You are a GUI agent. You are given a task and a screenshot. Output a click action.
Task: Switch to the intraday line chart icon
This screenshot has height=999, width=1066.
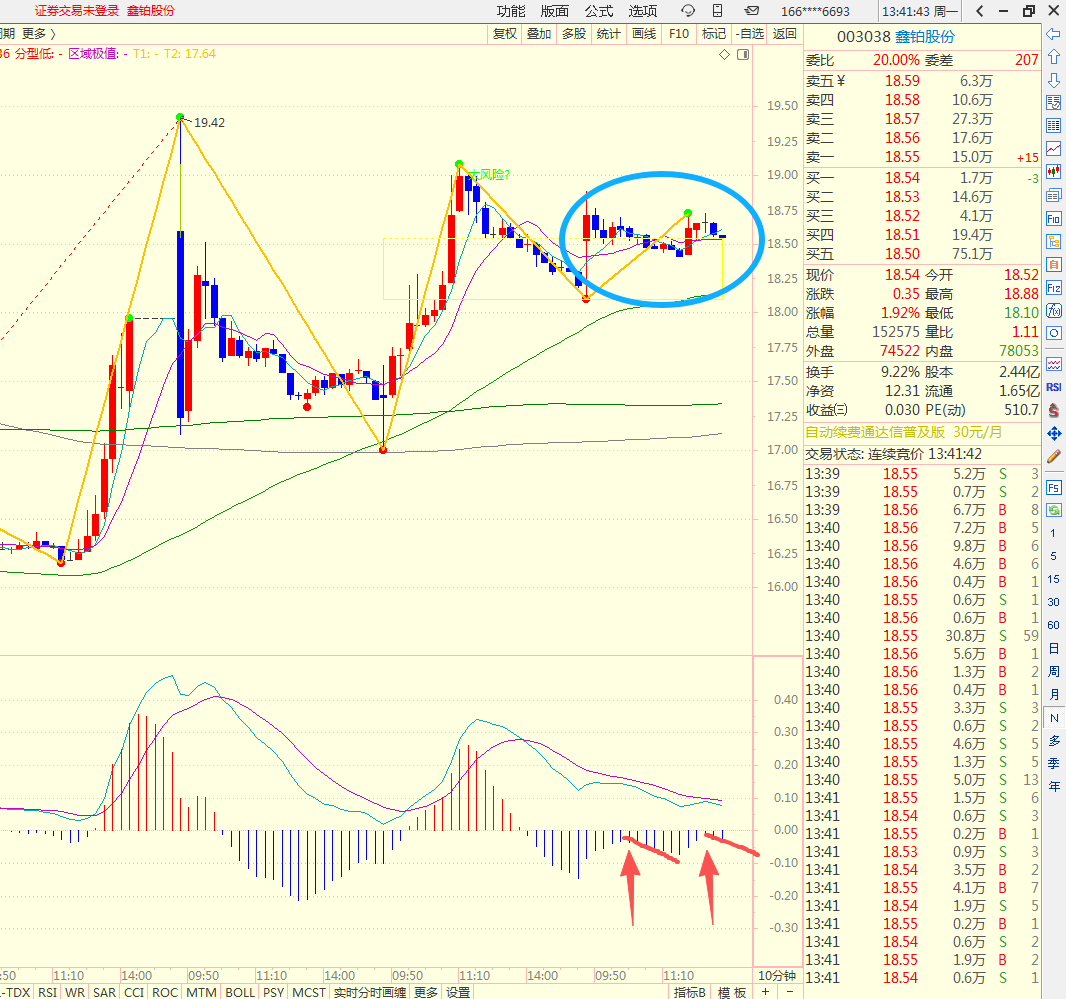coord(1053,149)
